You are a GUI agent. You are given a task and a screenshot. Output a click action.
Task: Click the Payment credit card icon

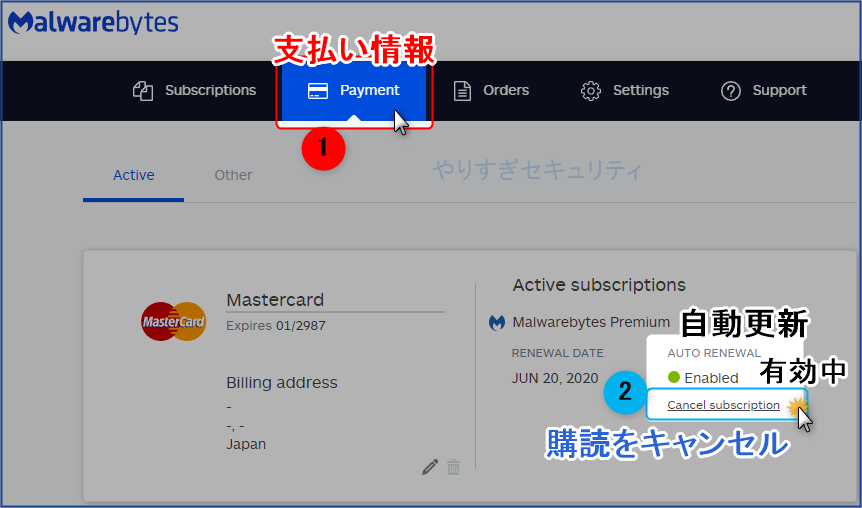click(318, 91)
